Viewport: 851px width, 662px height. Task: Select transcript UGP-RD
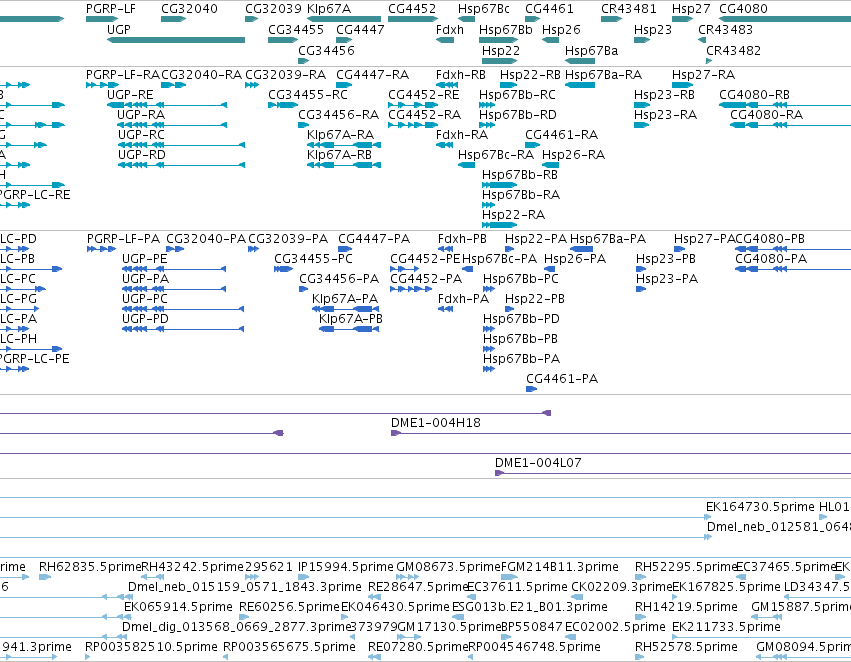[x=142, y=155]
